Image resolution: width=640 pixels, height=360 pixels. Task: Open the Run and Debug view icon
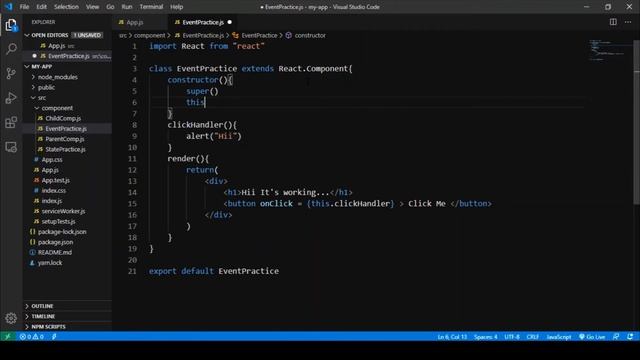click(x=11, y=98)
